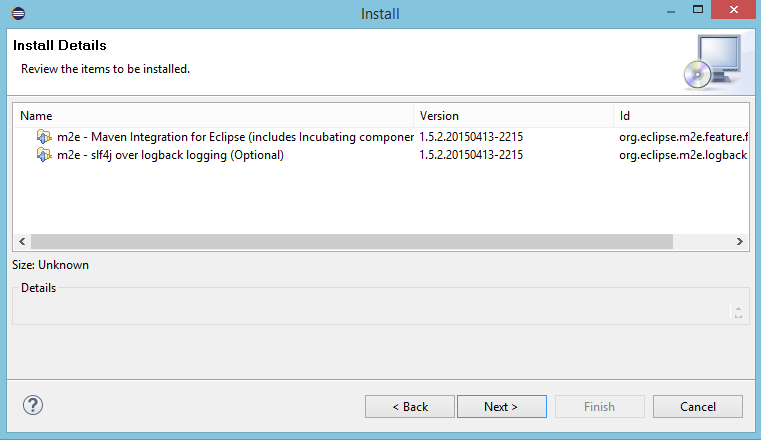Click the Details box scroll up arrow
This screenshot has height=440, width=761.
738,308
